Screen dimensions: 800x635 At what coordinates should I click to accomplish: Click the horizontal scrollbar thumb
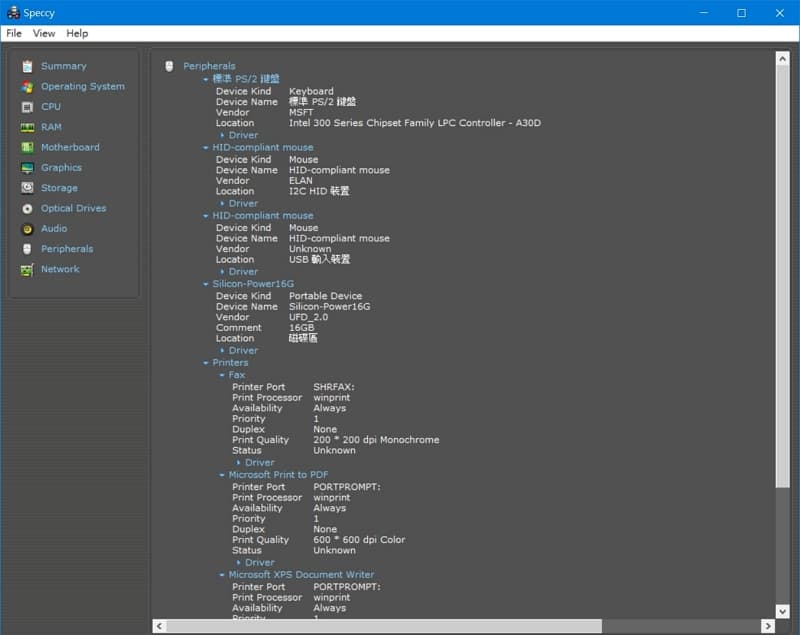(384, 626)
